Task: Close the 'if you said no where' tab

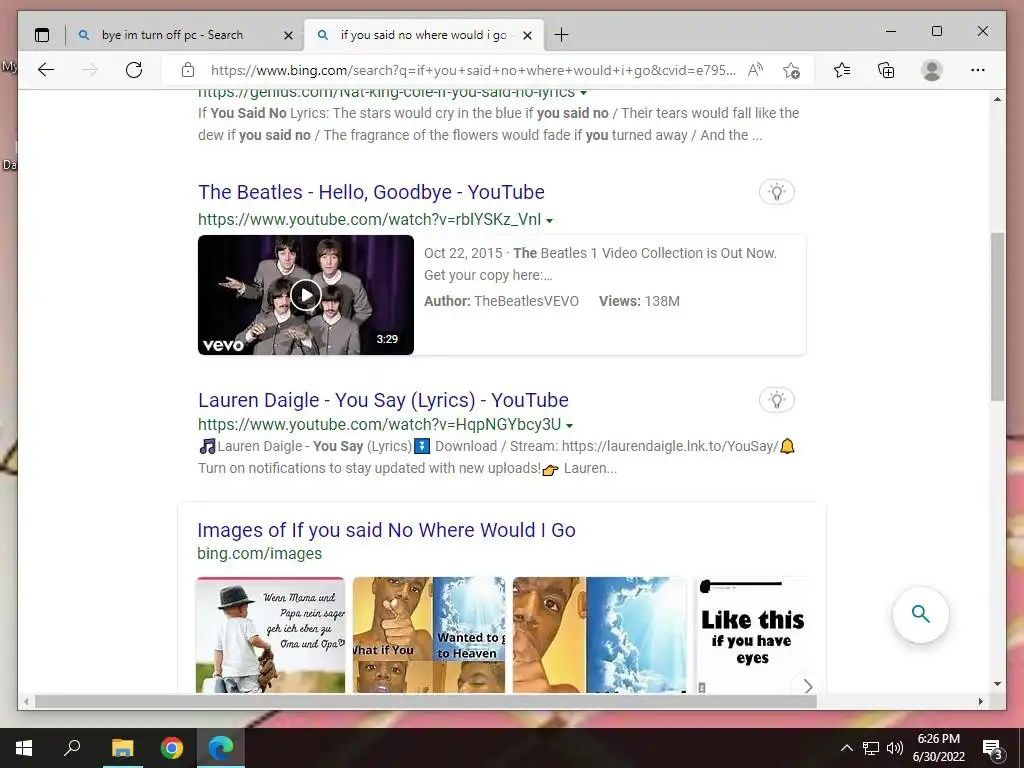Action: [528, 35]
